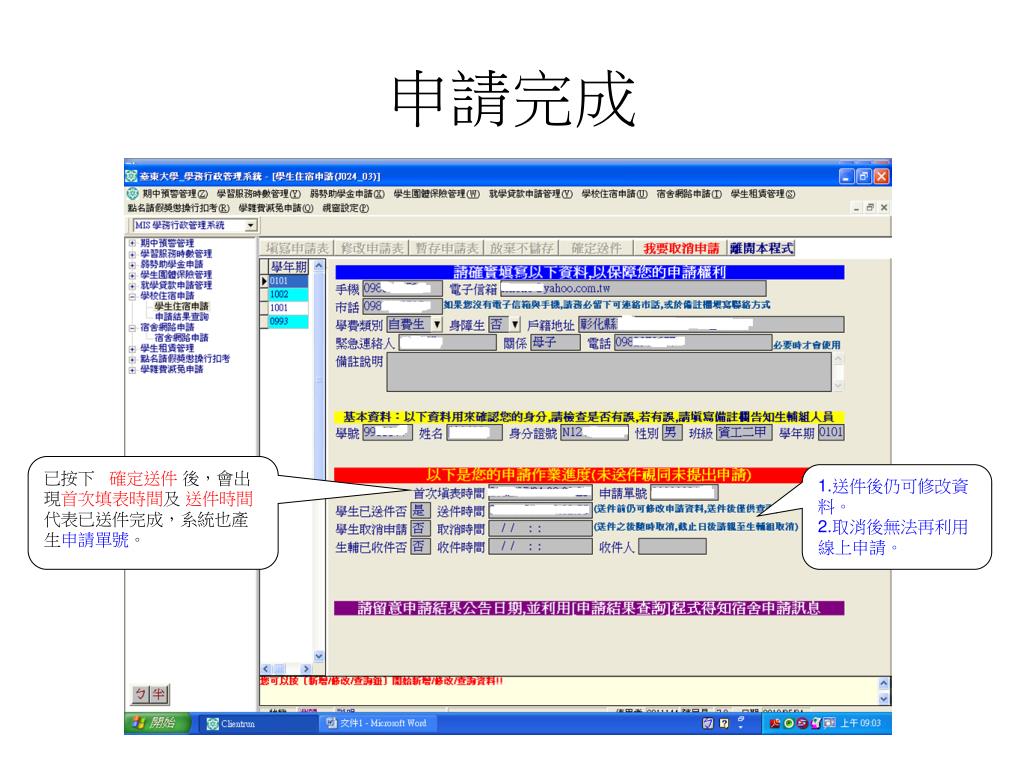
Task: Expand the 學習服務時數管理 tree node
Action: (x=132, y=254)
